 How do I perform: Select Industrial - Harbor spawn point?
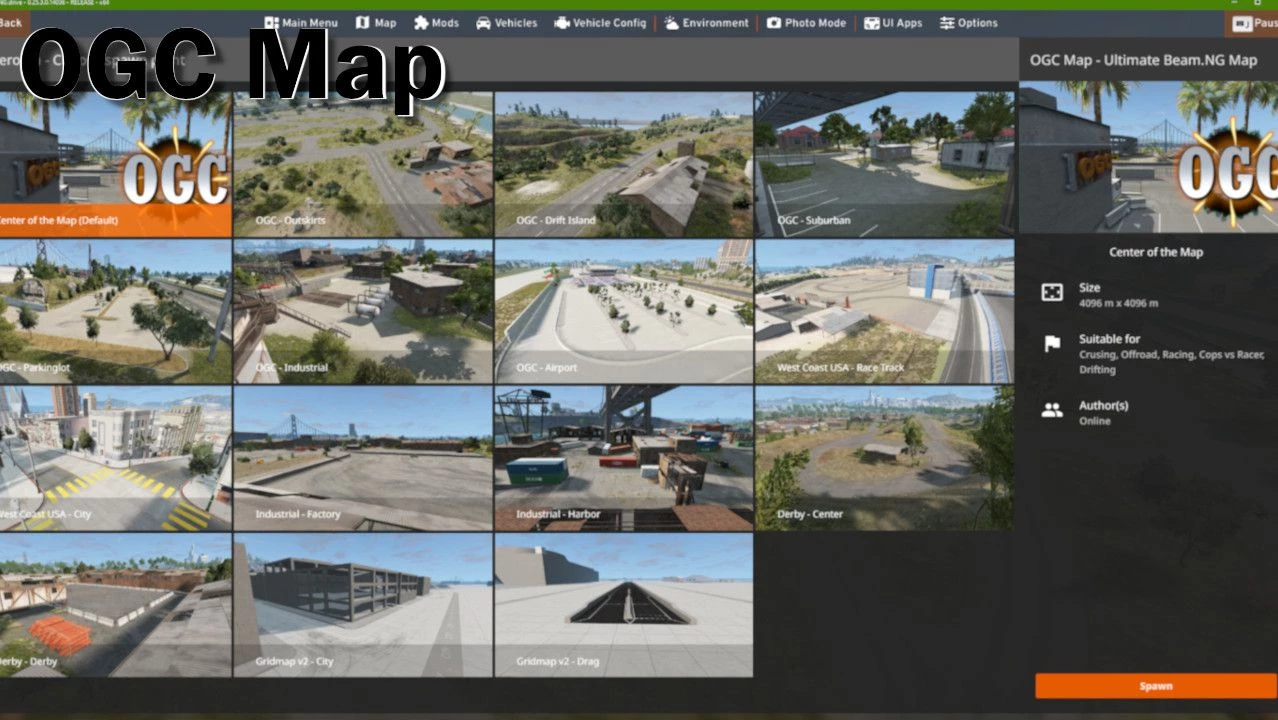pos(623,458)
